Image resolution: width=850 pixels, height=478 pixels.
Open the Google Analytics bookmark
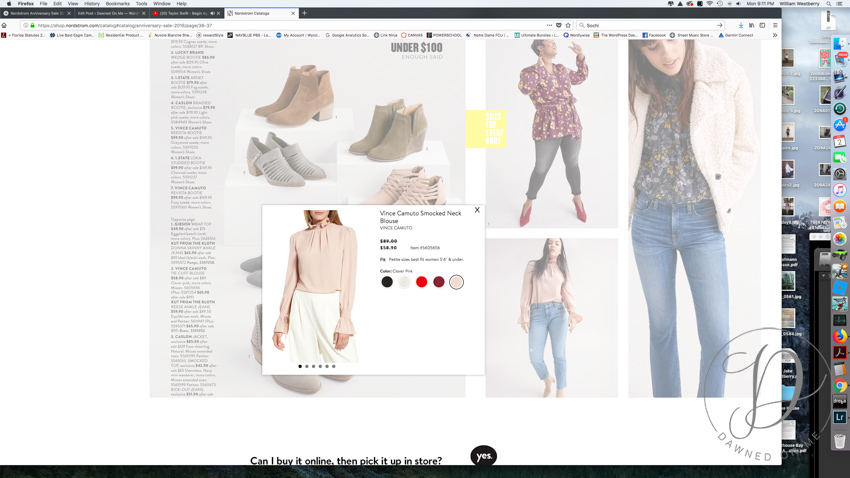tap(347, 35)
